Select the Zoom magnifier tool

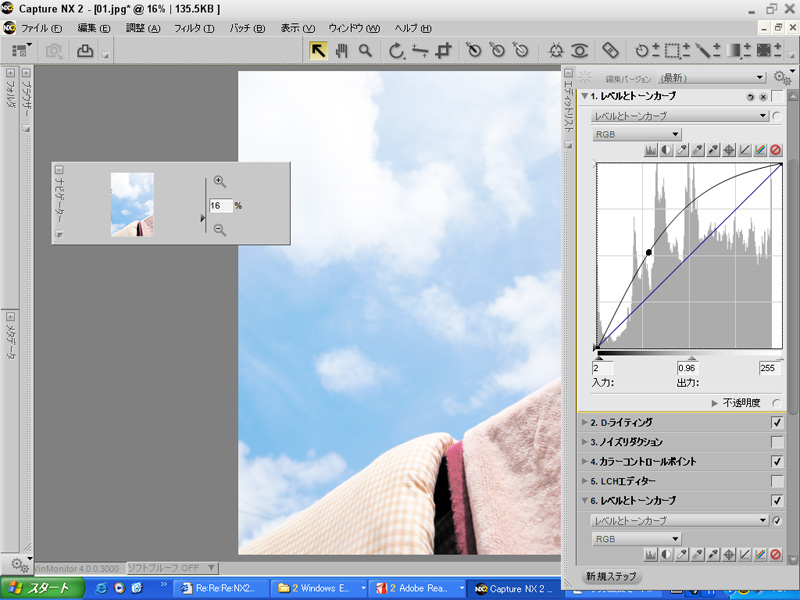(x=366, y=50)
